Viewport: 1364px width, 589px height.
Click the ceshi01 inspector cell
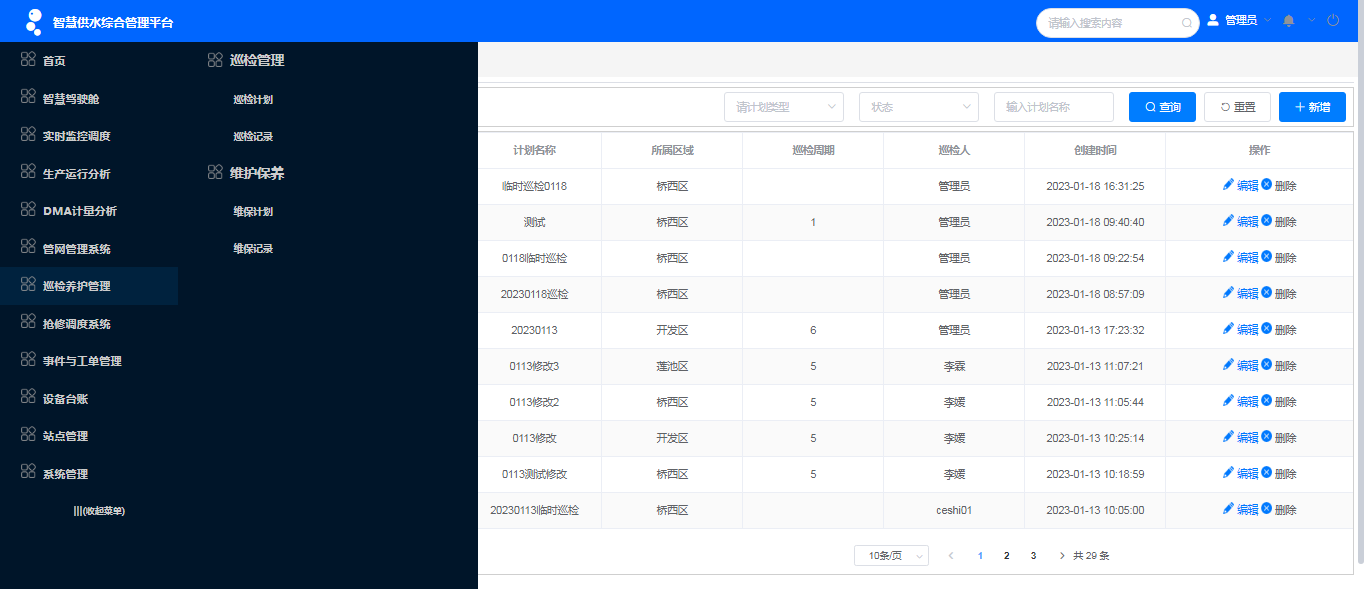click(x=954, y=510)
